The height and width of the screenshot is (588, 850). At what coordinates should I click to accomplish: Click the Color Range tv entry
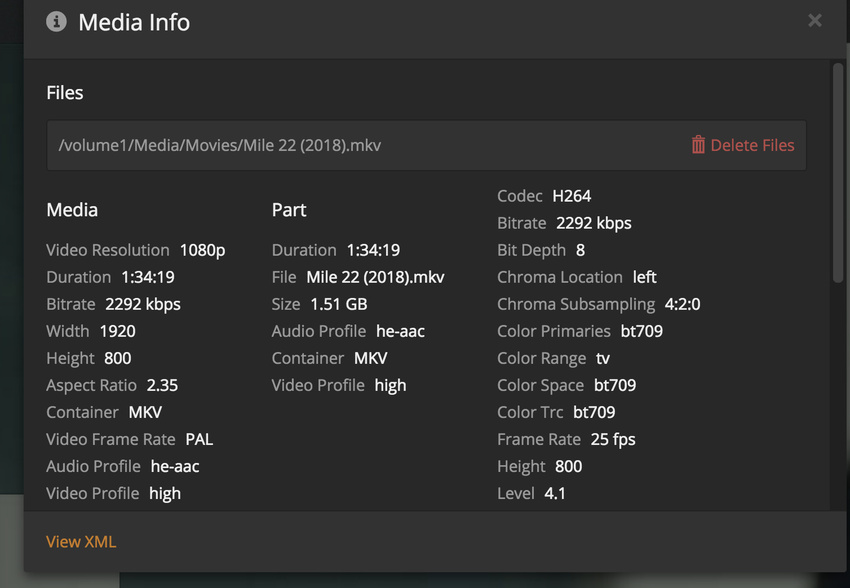553,358
